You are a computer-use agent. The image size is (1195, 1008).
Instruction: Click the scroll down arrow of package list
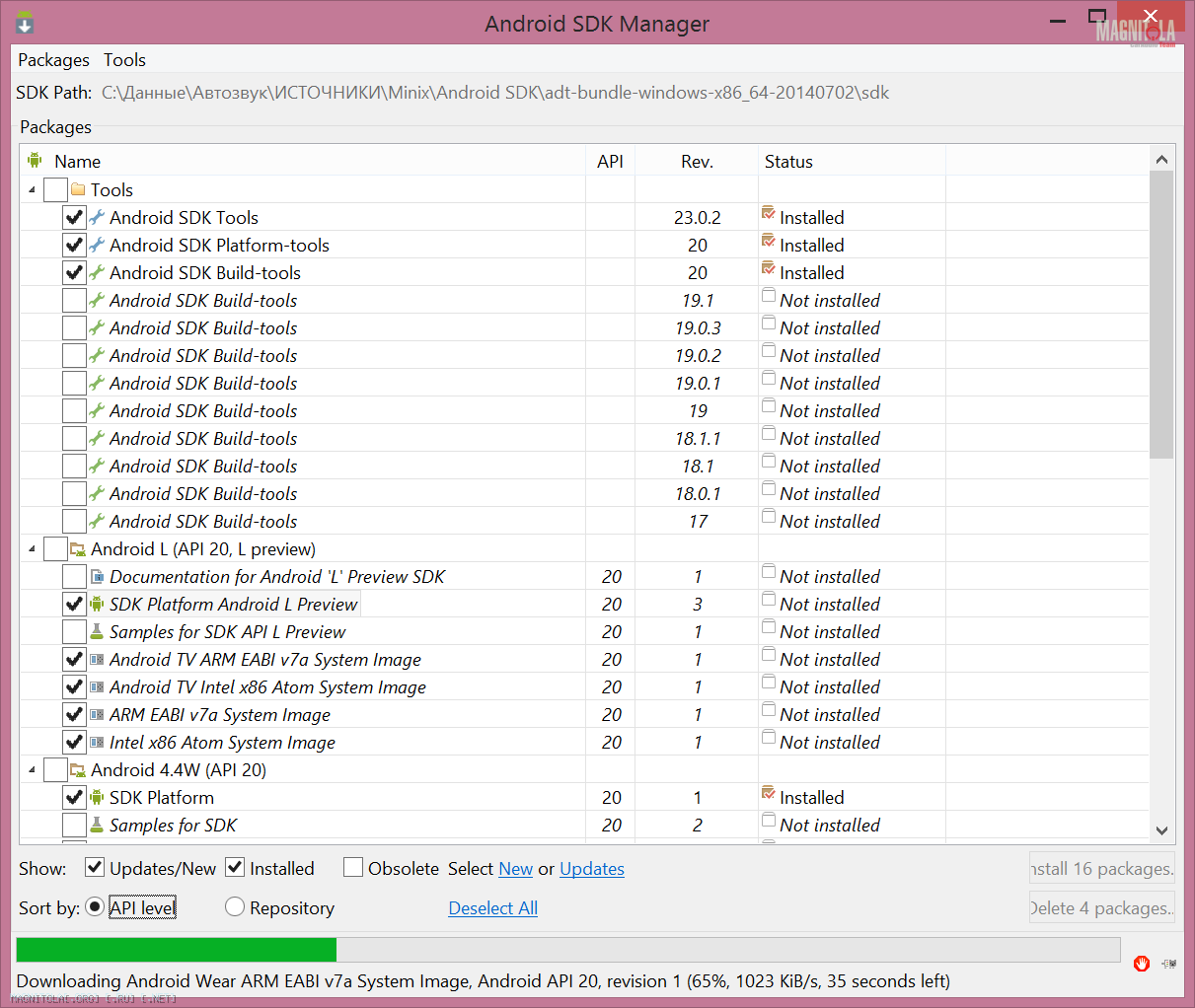click(1161, 830)
